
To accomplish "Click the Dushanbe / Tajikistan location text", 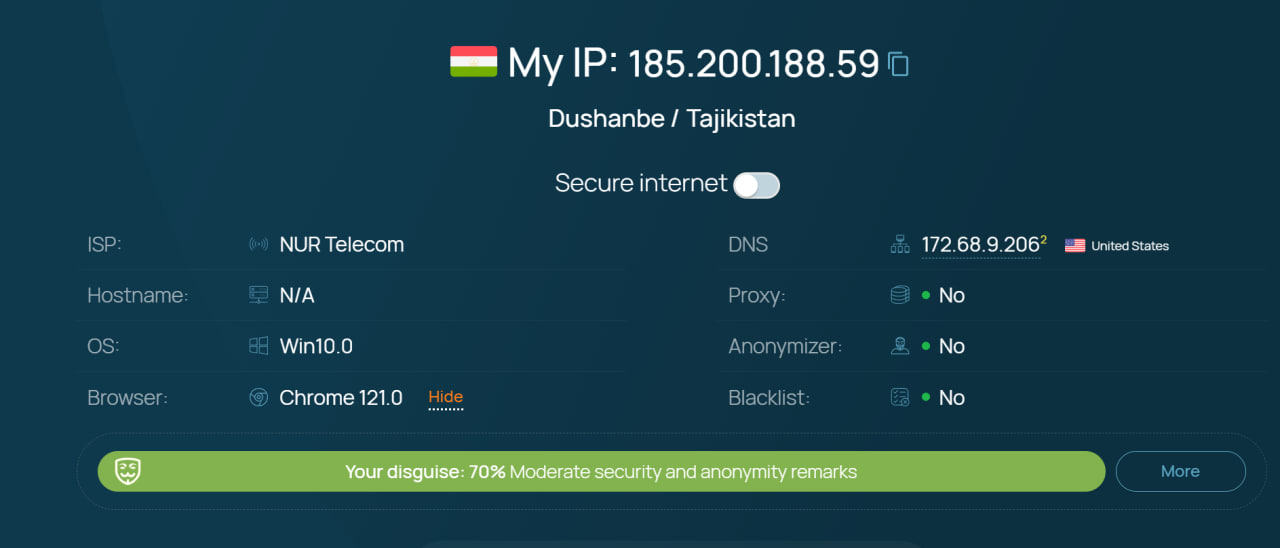I will pyautogui.click(x=672, y=118).
